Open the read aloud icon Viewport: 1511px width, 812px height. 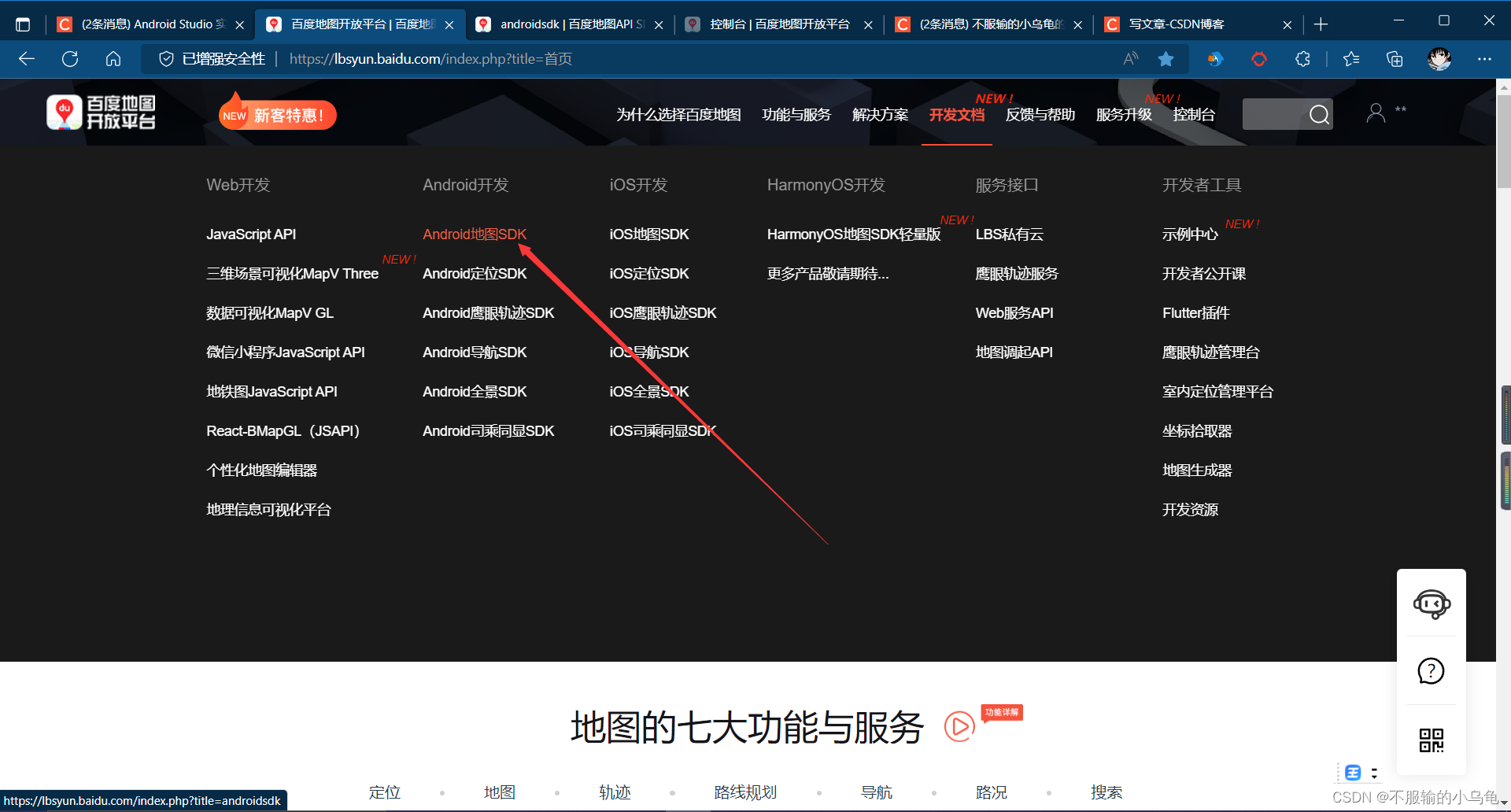click(1131, 59)
